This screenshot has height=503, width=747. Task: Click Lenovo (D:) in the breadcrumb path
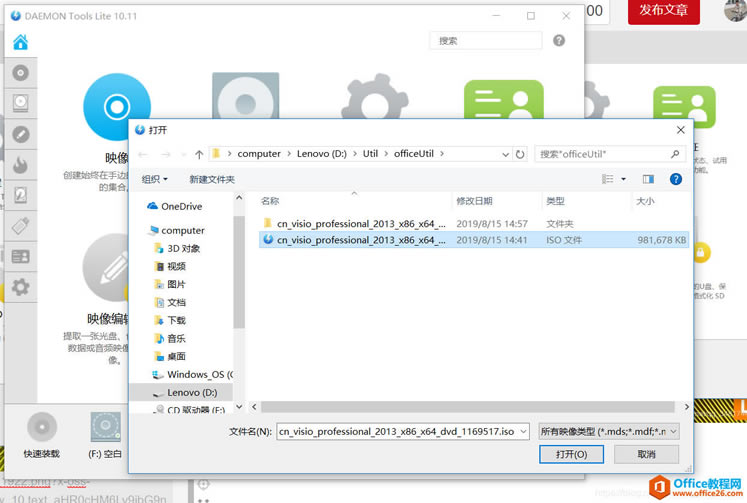click(x=322, y=154)
